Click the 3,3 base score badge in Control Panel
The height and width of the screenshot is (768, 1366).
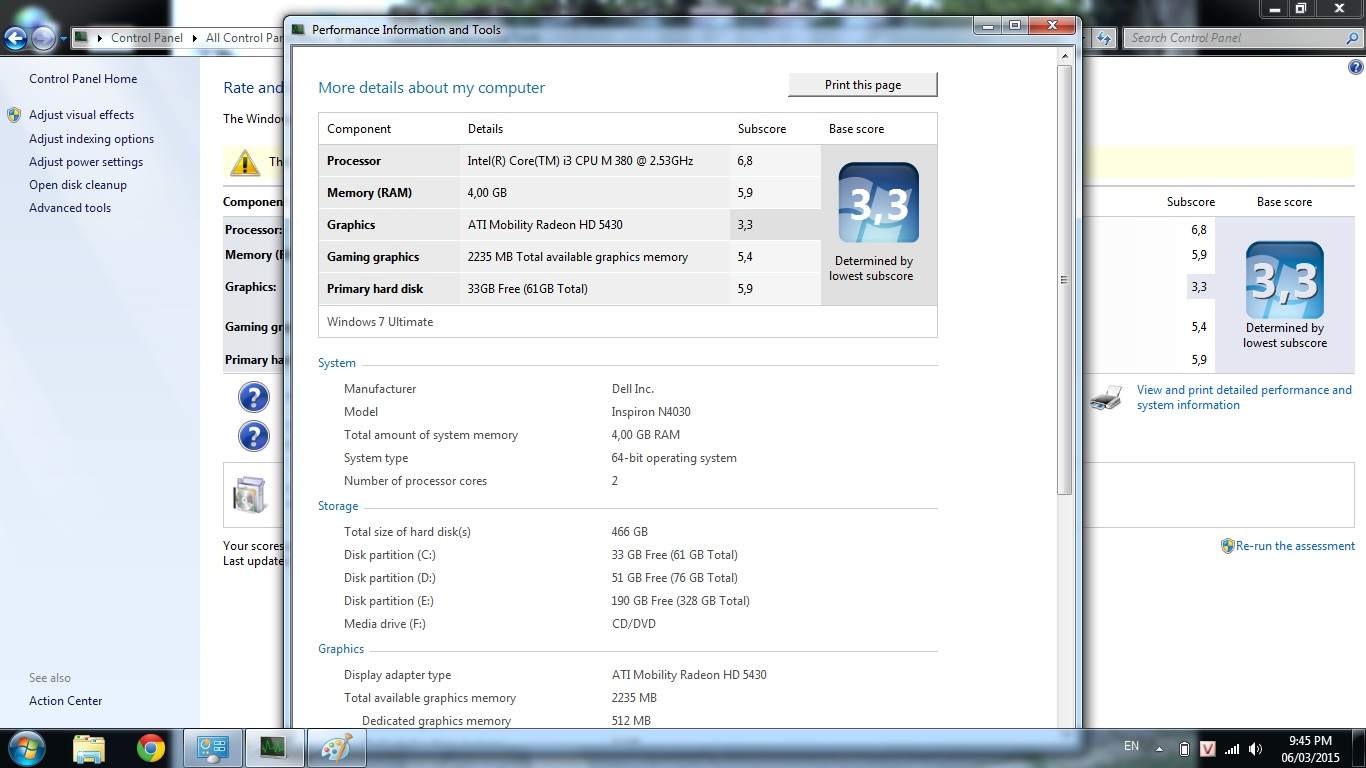1285,280
